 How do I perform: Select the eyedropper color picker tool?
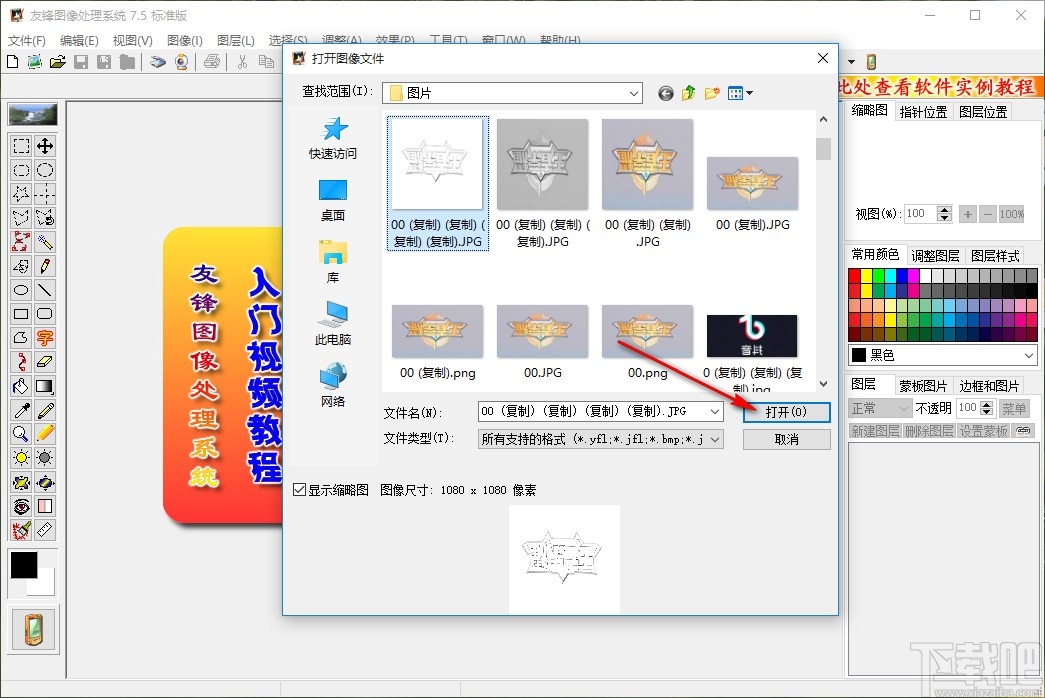coord(21,410)
